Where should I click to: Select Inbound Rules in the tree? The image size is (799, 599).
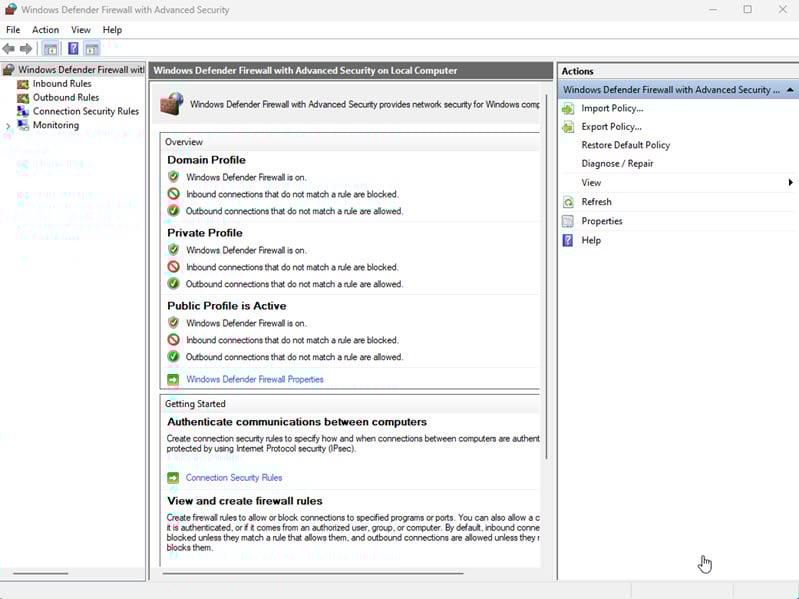(x=61, y=84)
